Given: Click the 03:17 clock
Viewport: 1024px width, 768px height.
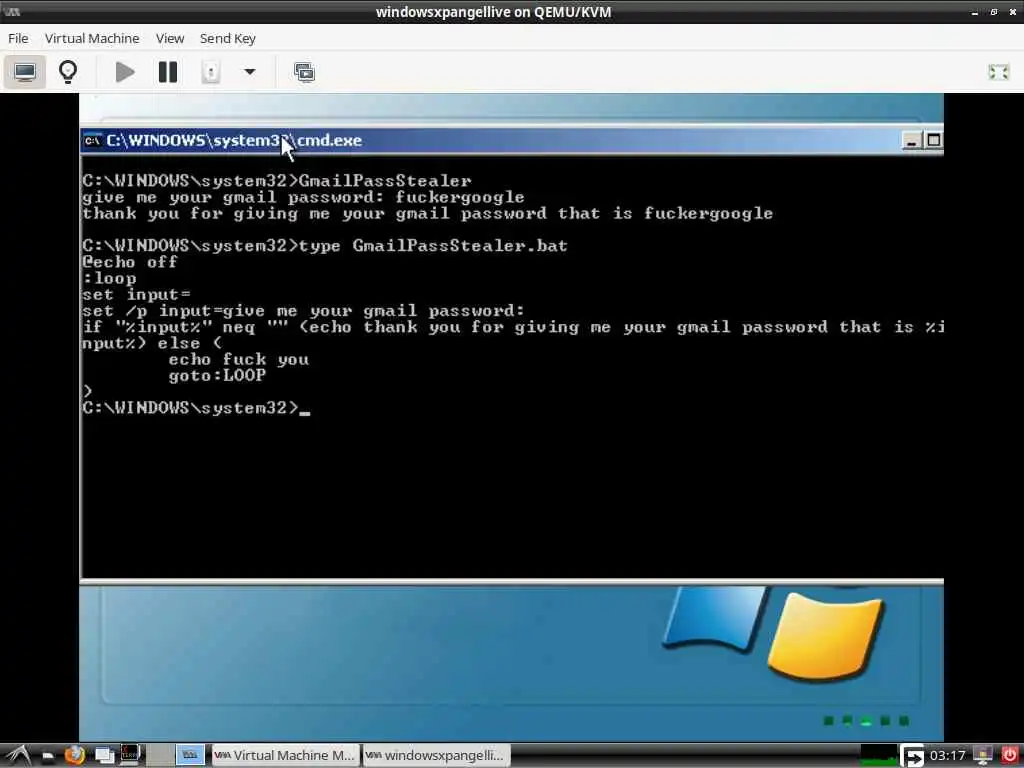Looking at the screenshot, I should [x=947, y=756].
